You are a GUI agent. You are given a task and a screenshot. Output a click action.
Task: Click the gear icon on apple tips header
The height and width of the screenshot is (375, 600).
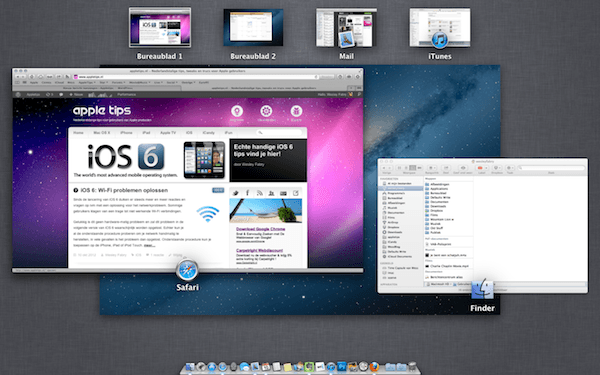pos(266,111)
